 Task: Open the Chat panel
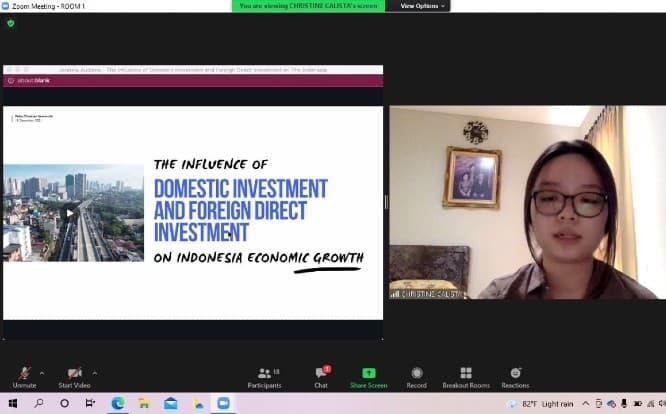321,373
